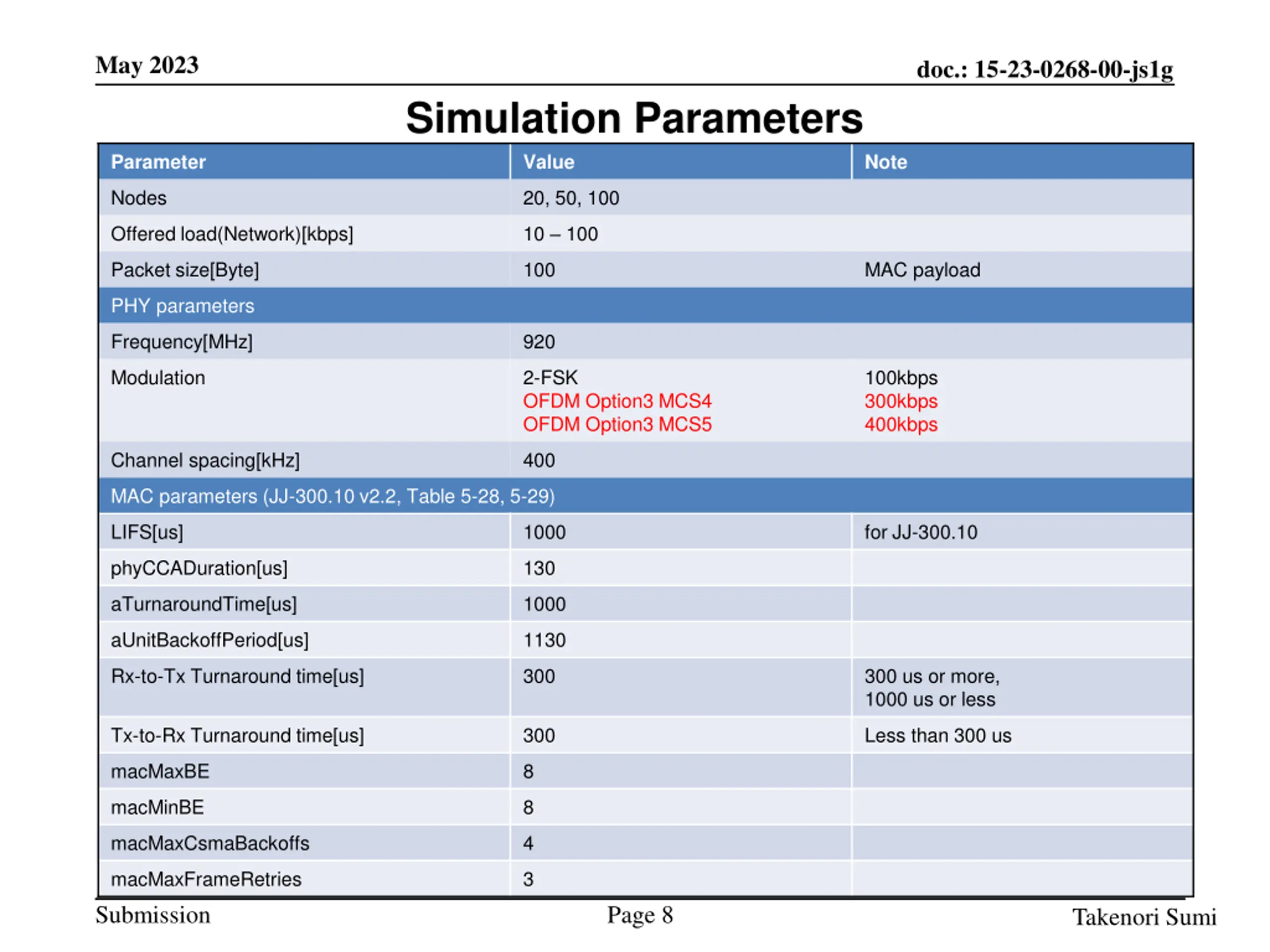Viewport: 1270px width, 952px height.
Task: Select the 'macMaxCsmaBackoffs' cell
Action: (304, 843)
